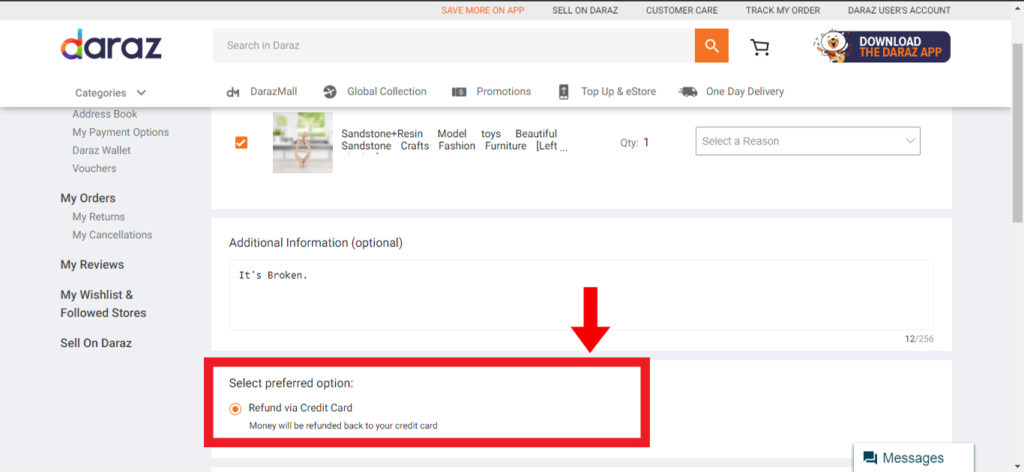Open Address Book in sidebar
The width and height of the screenshot is (1024, 472).
coord(105,114)
